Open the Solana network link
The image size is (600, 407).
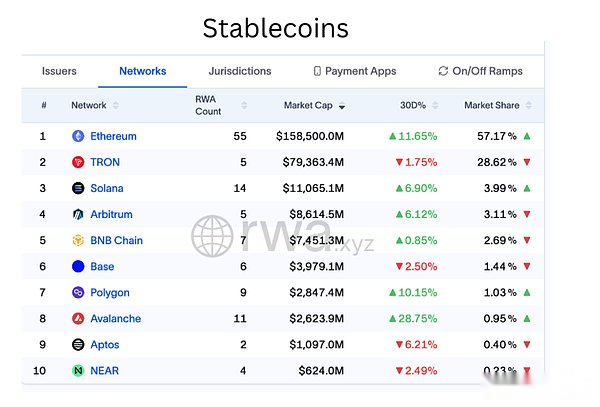point(107,188)
